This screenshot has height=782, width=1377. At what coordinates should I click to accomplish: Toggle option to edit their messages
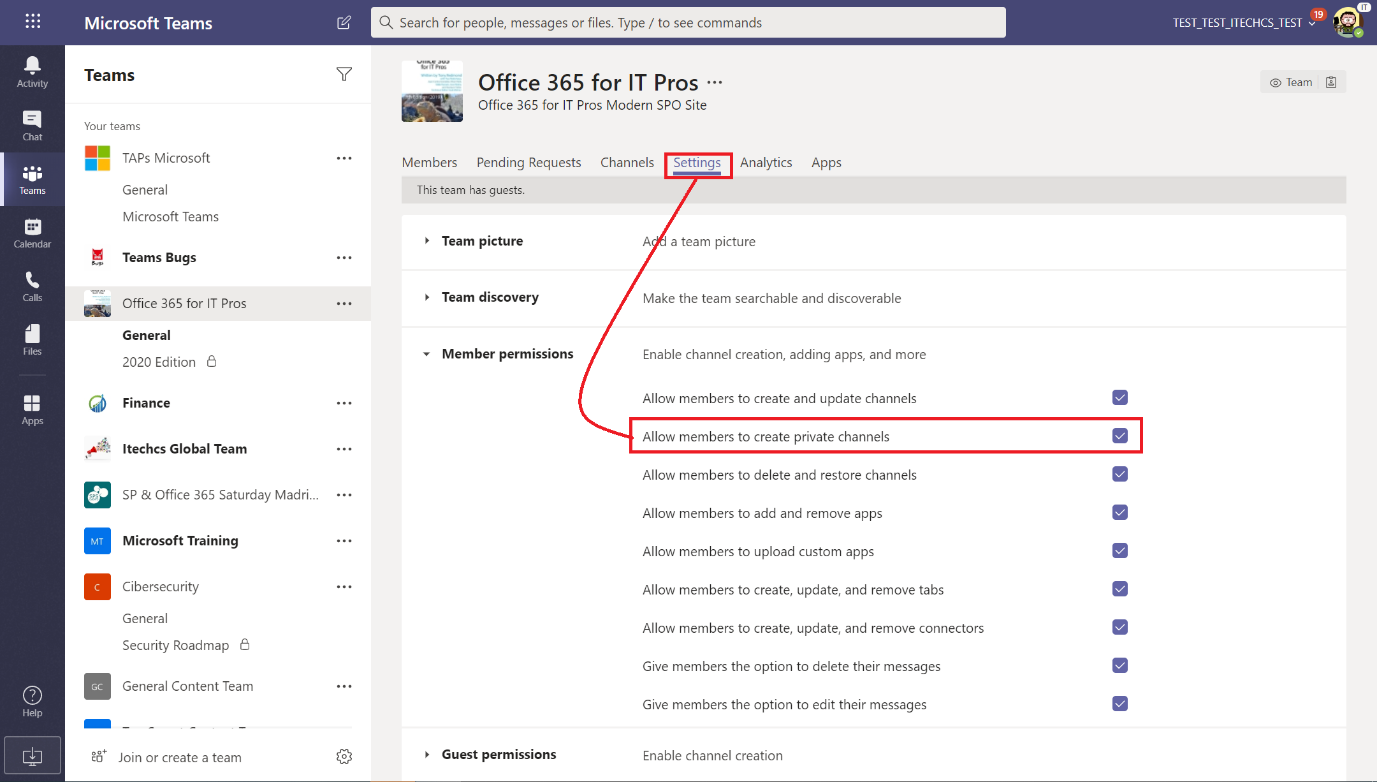click(x=1119, y=704)
